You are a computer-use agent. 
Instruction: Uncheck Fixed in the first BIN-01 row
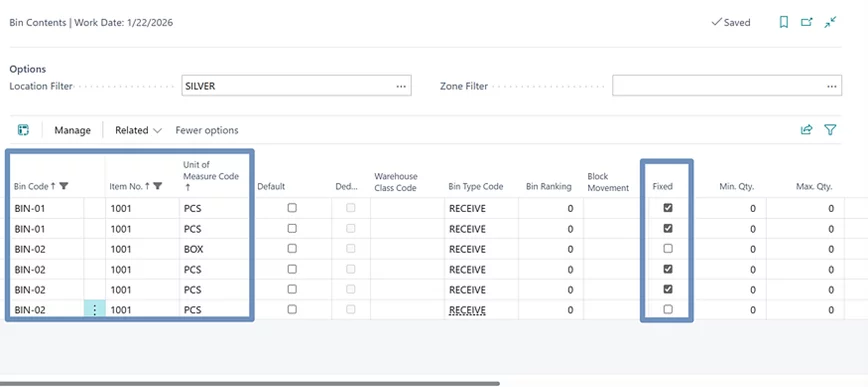(668, 208)
